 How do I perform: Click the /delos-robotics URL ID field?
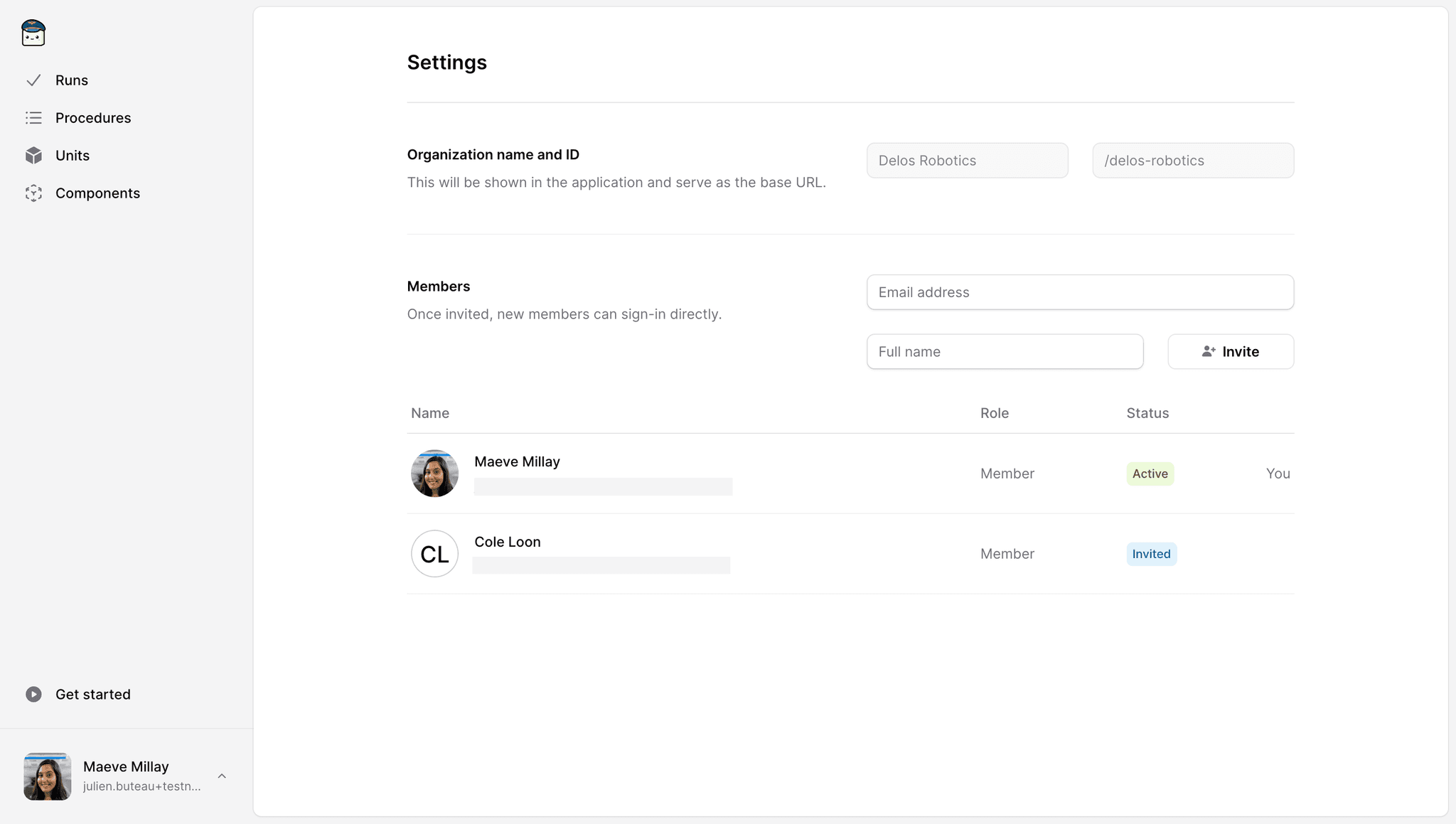[1193, 160]
